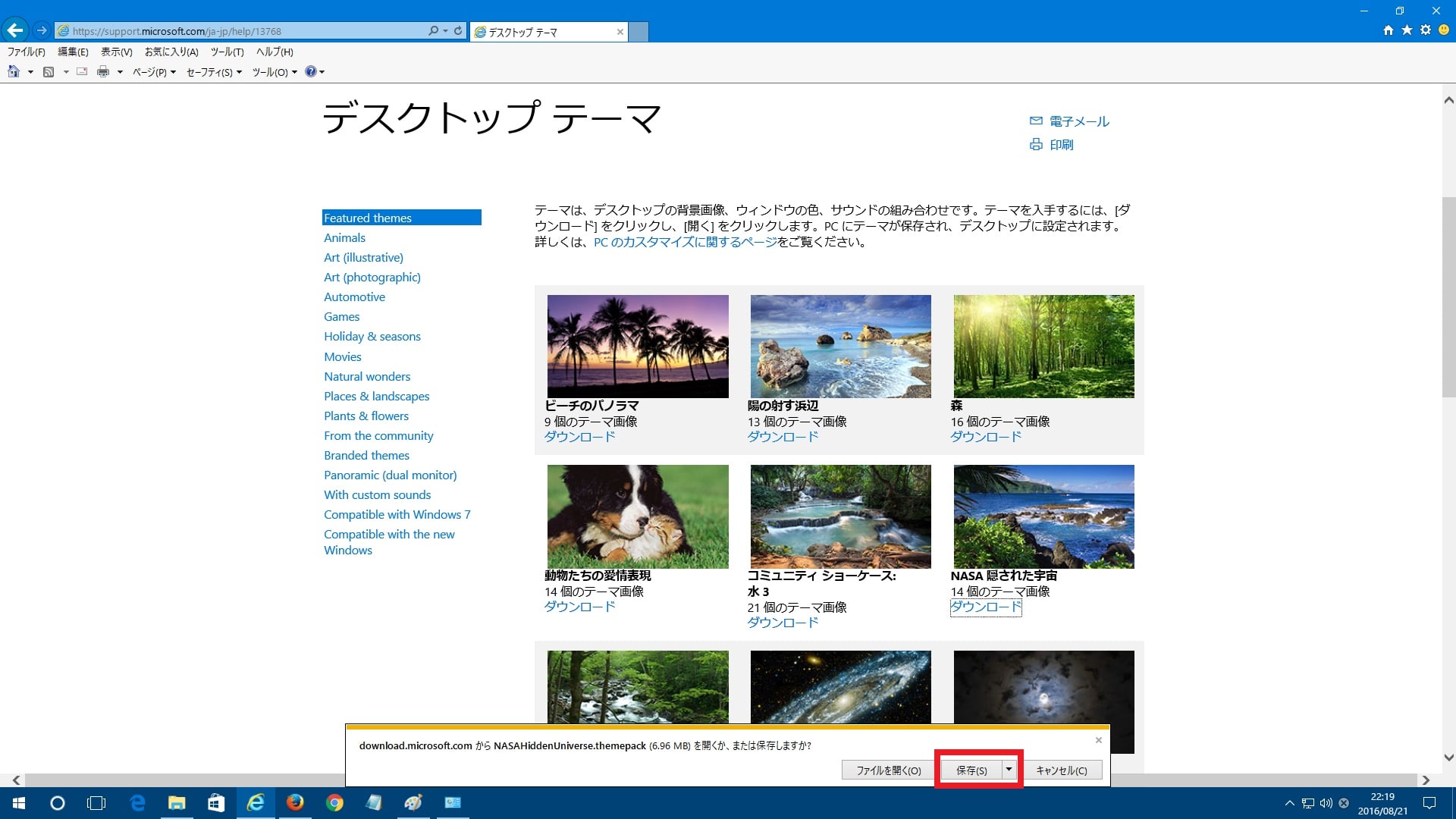Click 保存(S) in the download bar

point(971,770)
